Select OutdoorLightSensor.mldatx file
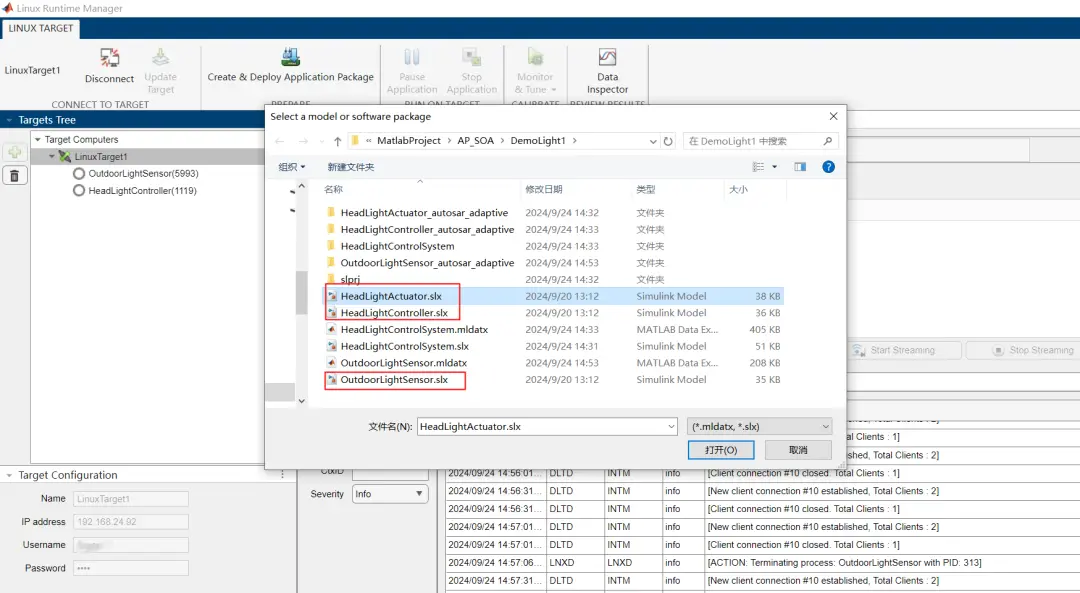The width and height of the screenshot is (1080, 593). click(404, 363)
